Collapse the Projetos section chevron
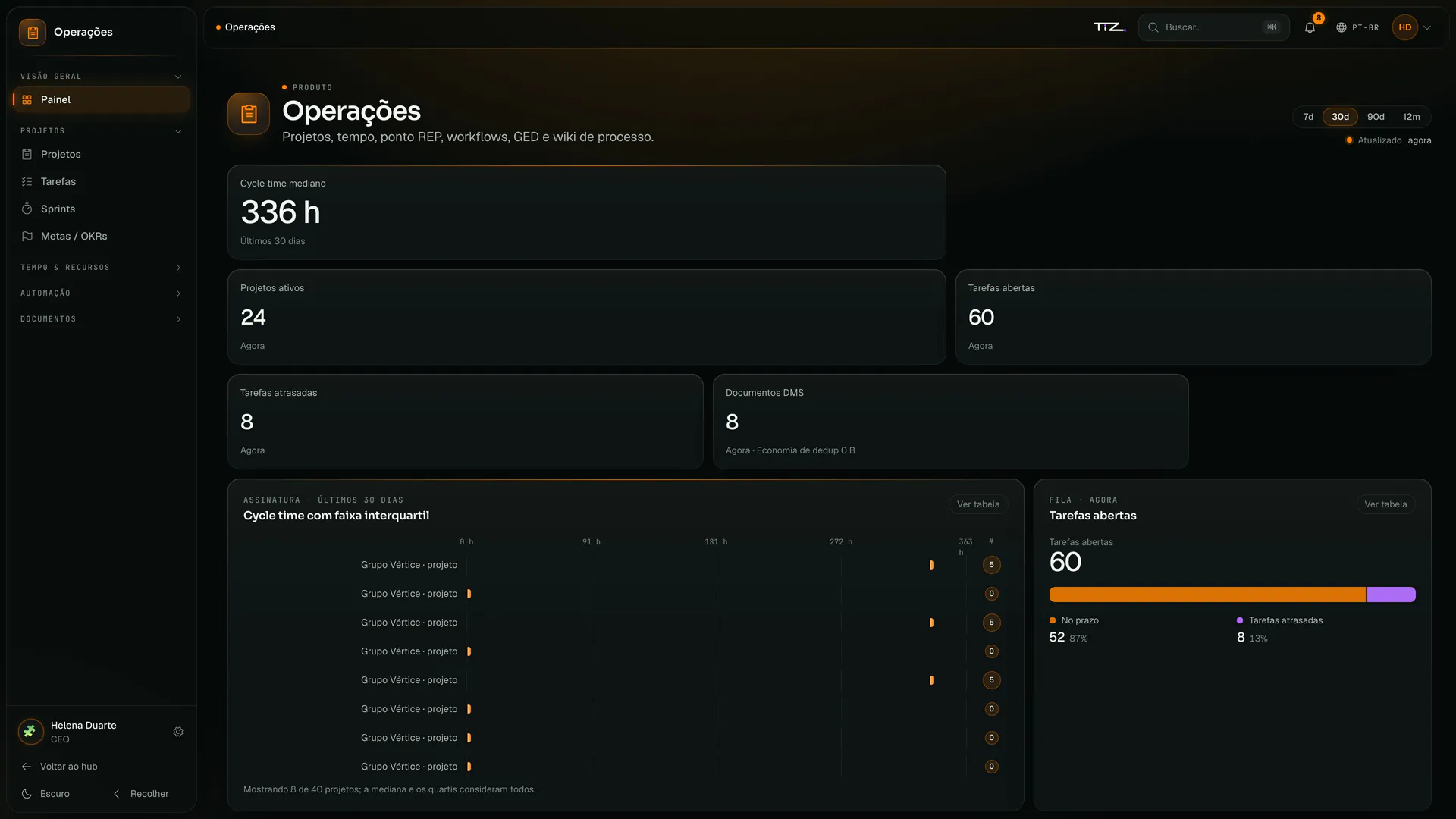1456x819 pixels. point(178,131)
